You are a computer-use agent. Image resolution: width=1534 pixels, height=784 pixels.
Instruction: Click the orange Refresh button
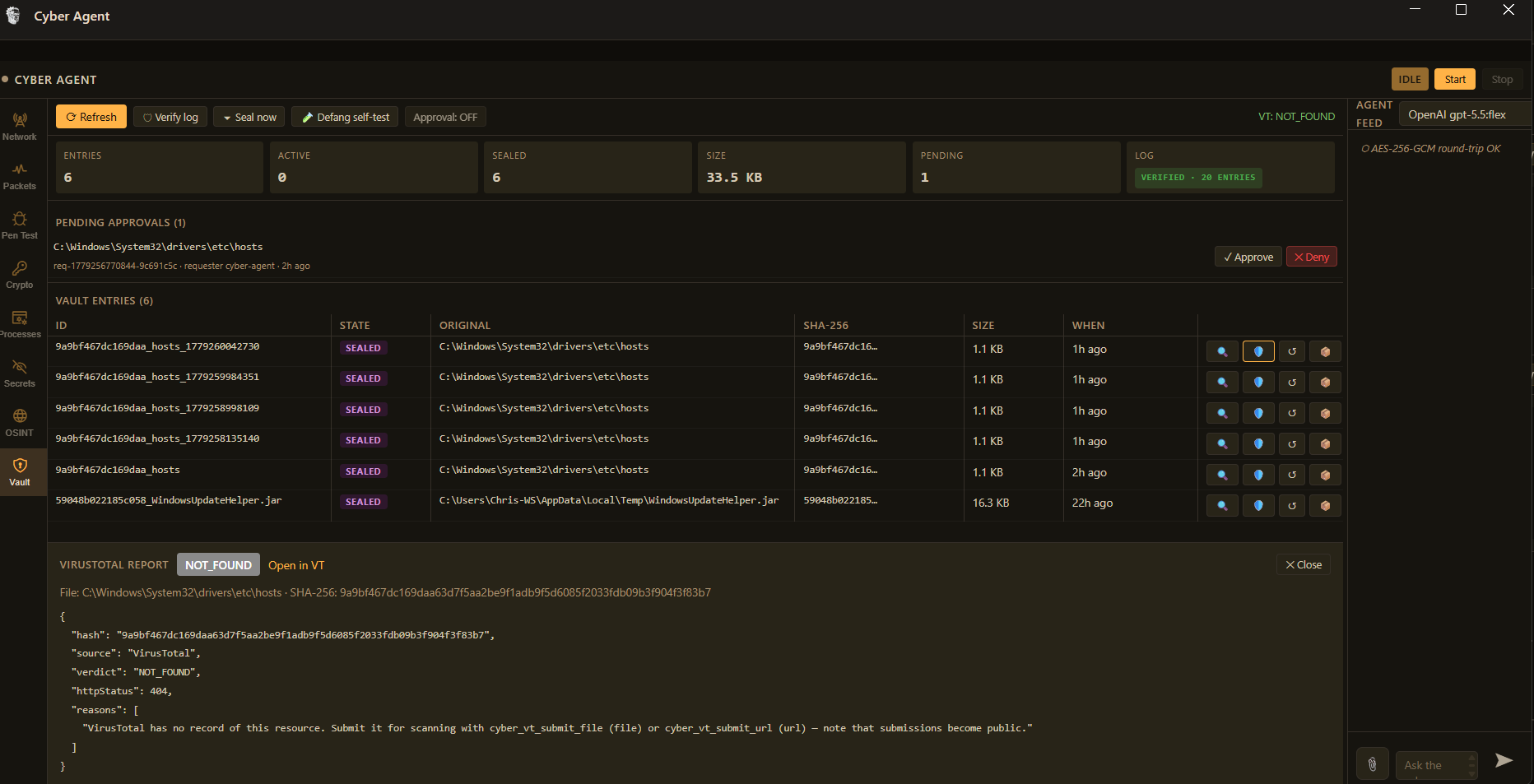91,117
